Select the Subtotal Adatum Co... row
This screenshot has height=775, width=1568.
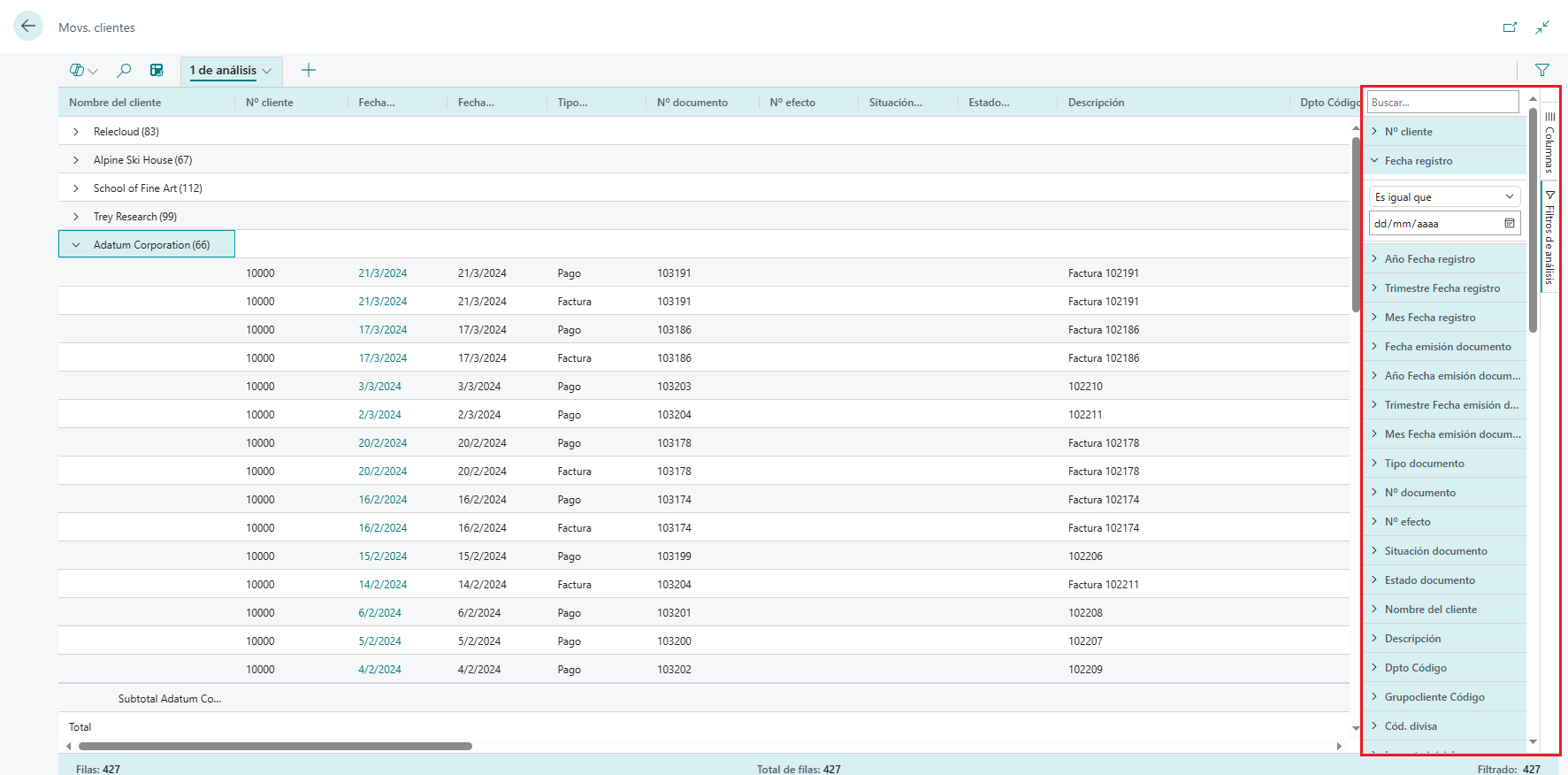[704, 698]
